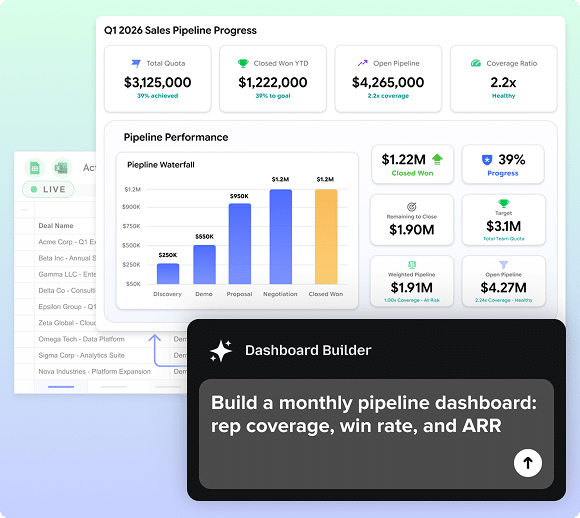The width and height of the screenshot is (580, 518).
Task: Select the 'Beta Inc - Annual' row
Action: (x=55, y=258)
